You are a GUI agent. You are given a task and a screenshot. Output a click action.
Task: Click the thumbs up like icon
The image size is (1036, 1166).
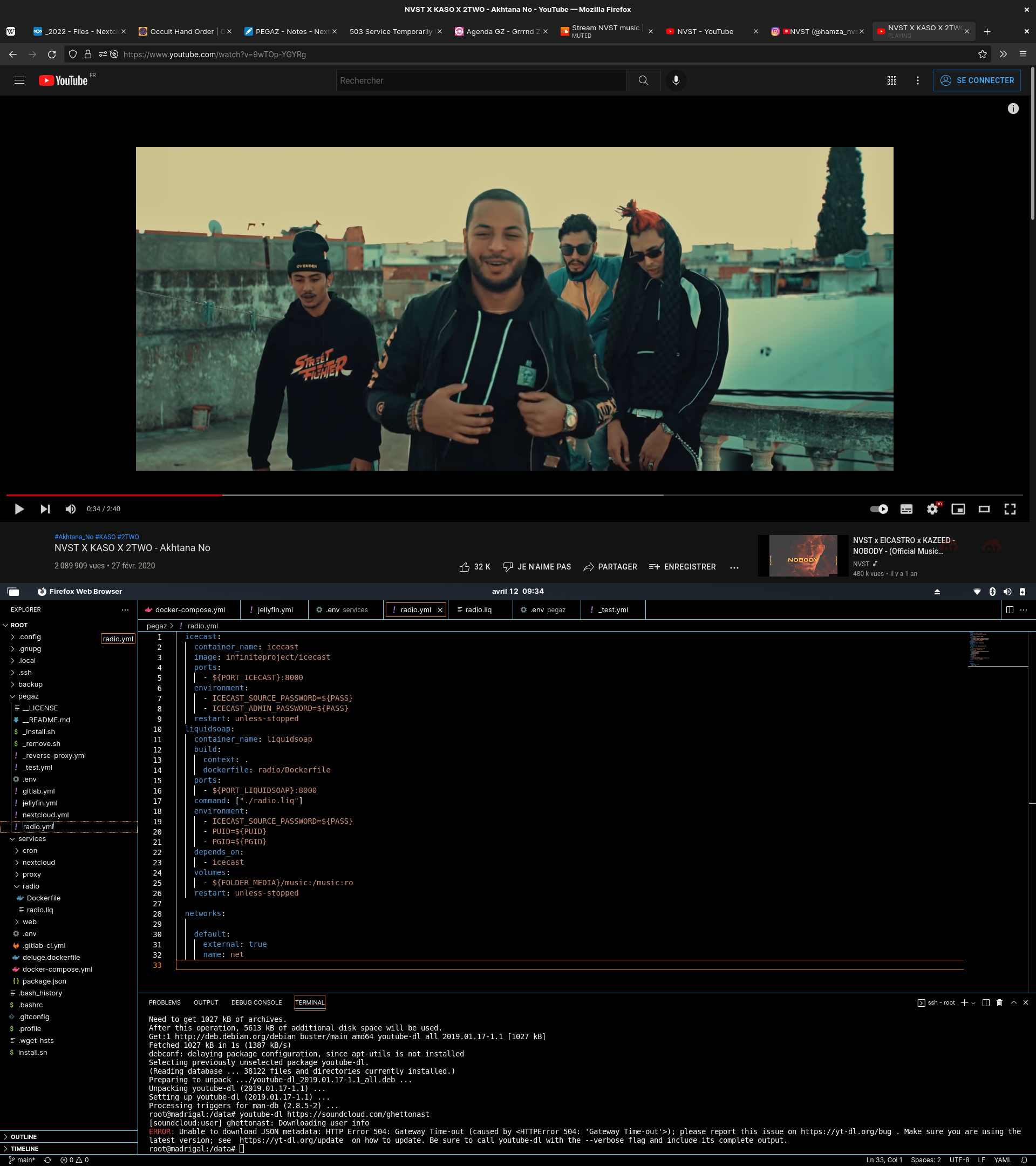464,566
